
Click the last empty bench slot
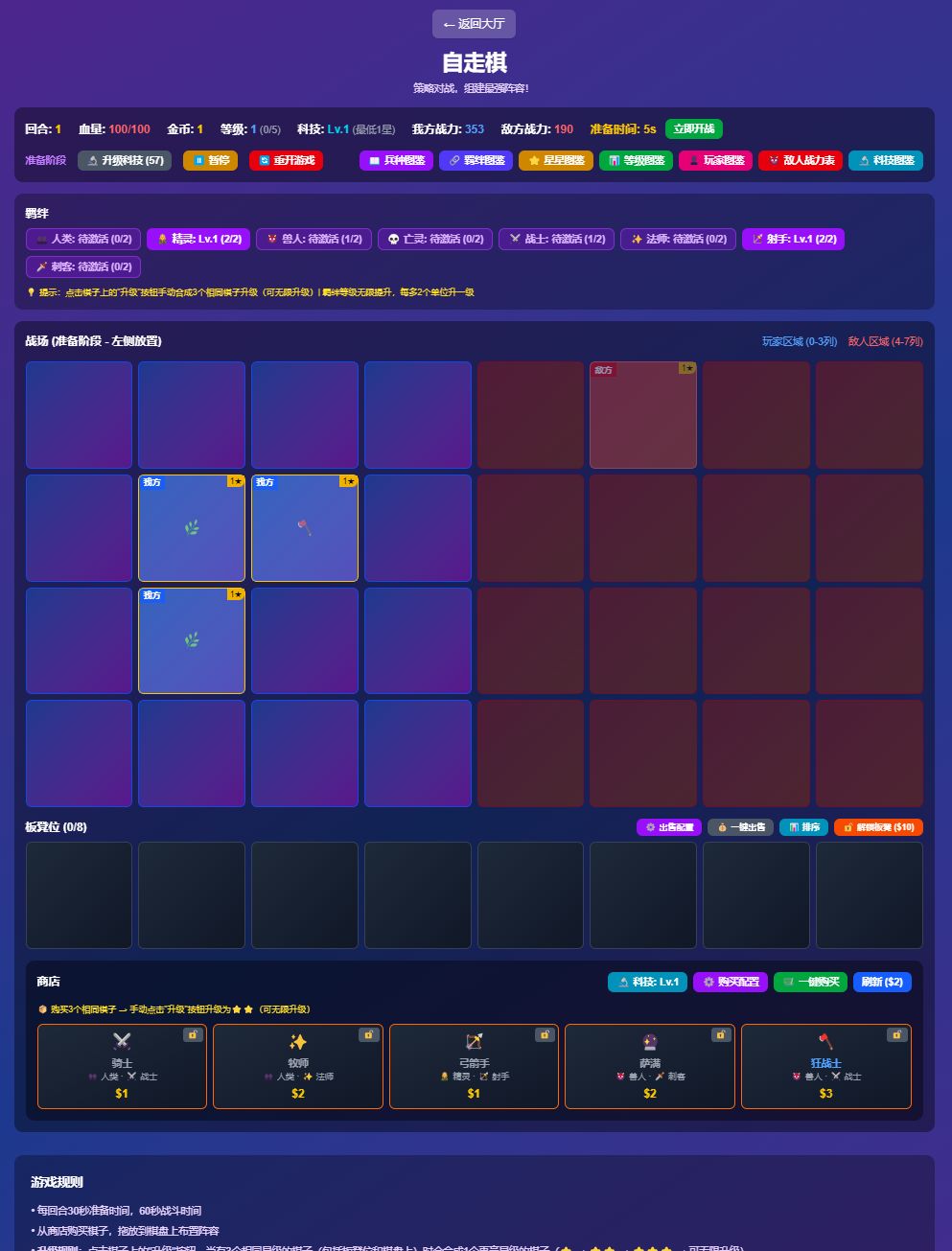[870, 895]
